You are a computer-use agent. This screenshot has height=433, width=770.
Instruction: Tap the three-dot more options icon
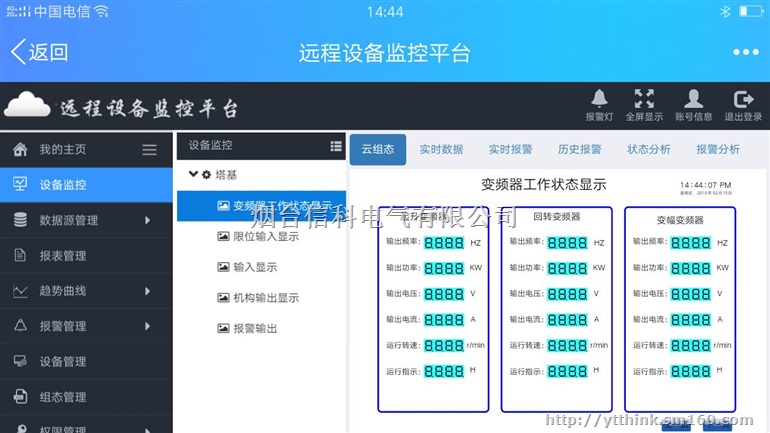click(745, 53)
